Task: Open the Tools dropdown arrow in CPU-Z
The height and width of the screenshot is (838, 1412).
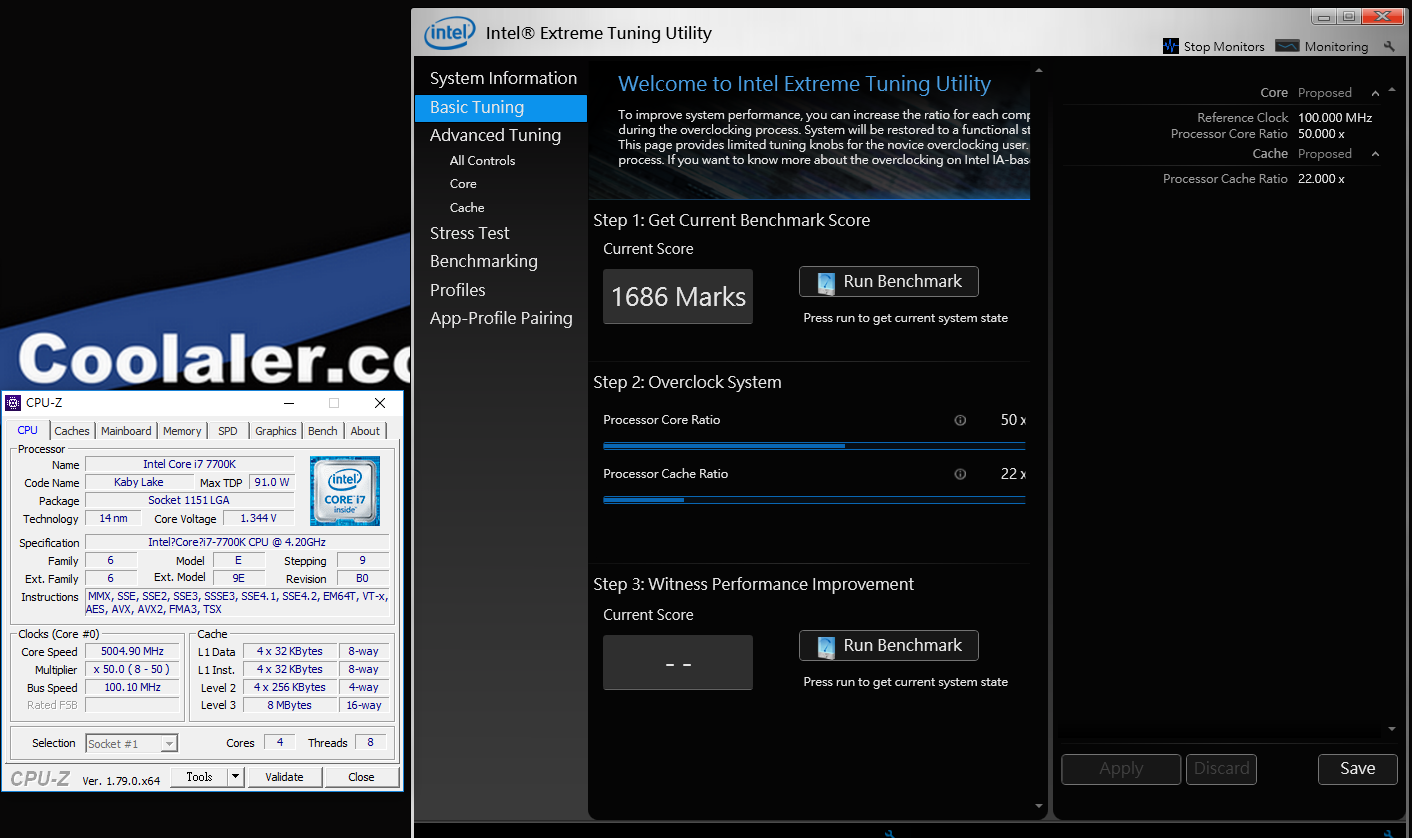Action: point(235,777)
